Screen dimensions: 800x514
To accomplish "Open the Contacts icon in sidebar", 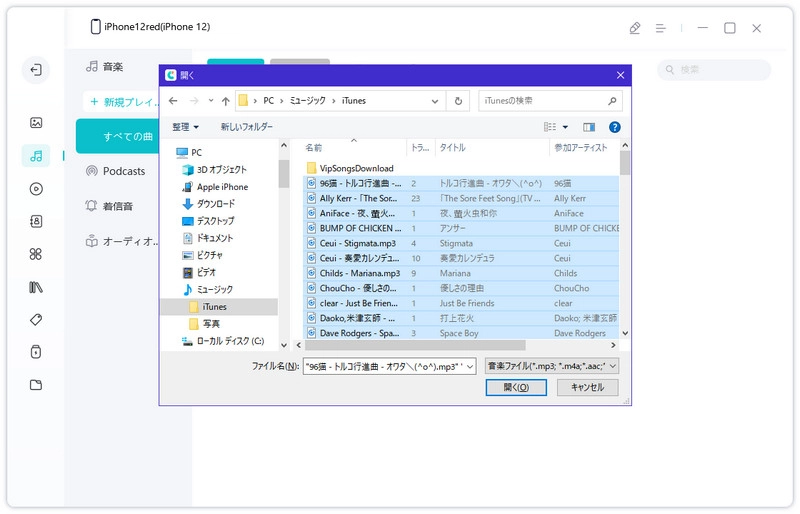I will click(x=36, y=222).
